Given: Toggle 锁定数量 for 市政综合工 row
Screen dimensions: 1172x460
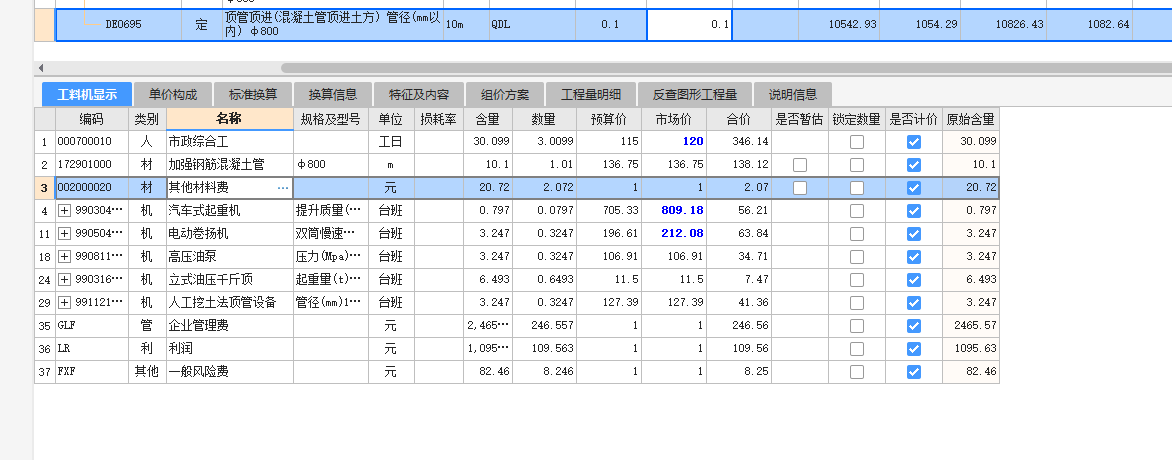Looking at the screenshot, I should coord(857,142).
